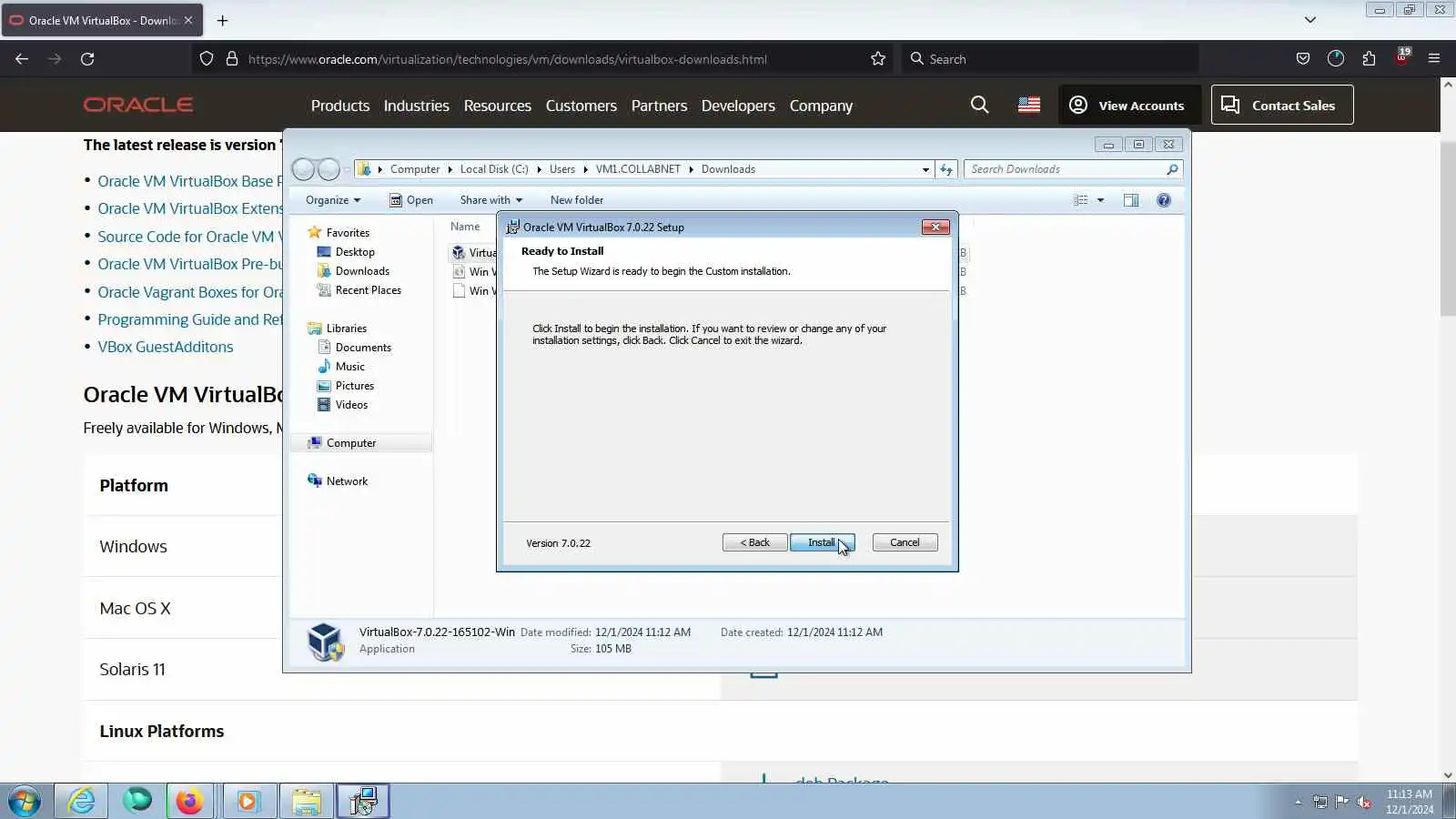Select Recent Places in sidebar
Image resolution: width=1456 pixels, height=819 pixels.
coord(369,290)
